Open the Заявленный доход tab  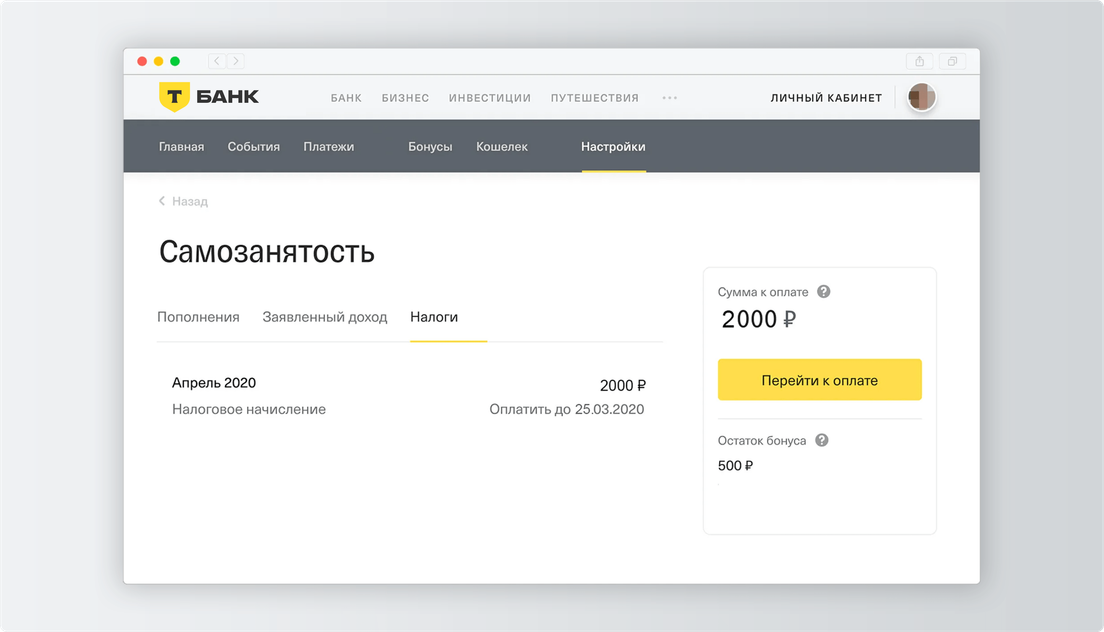pyautogui.click(x=324, y=317)
